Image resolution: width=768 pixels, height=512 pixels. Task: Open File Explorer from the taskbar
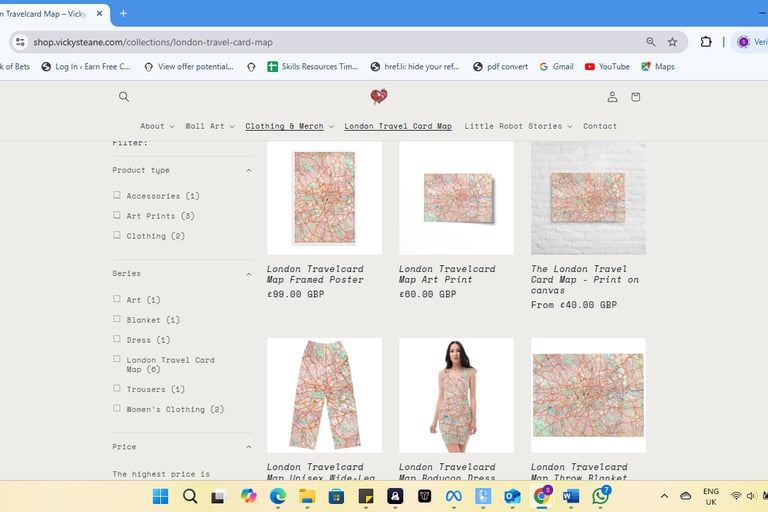pyautogui.click(x=307, y=496)
